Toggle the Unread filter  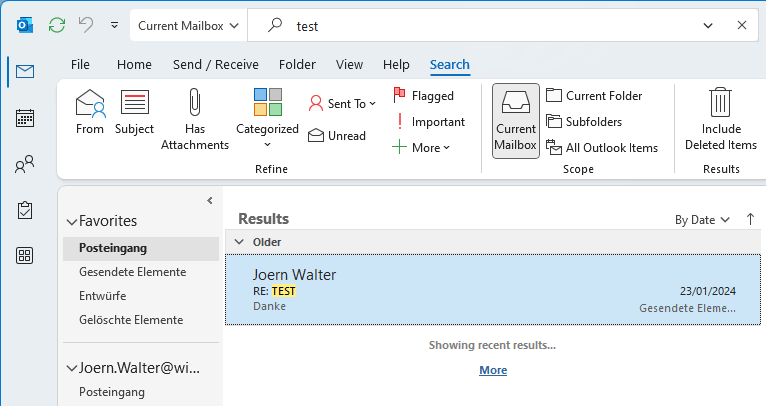click(x=337, y=136)
